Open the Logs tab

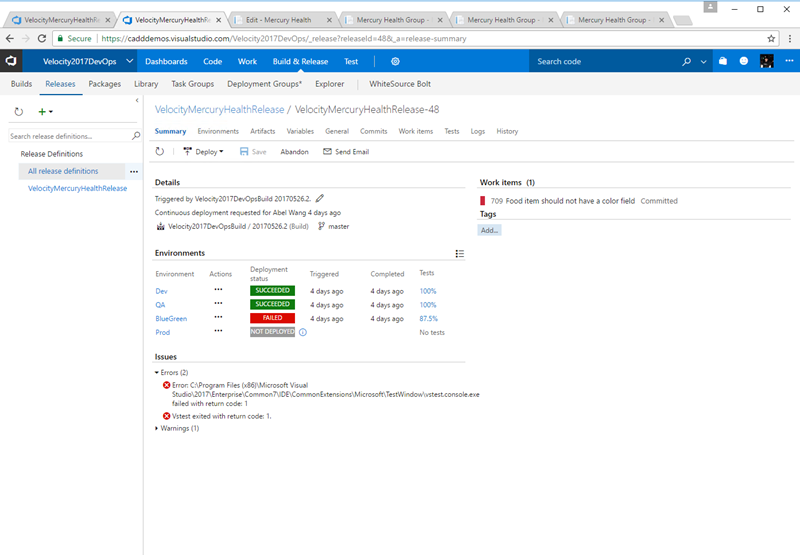(478, 131)
